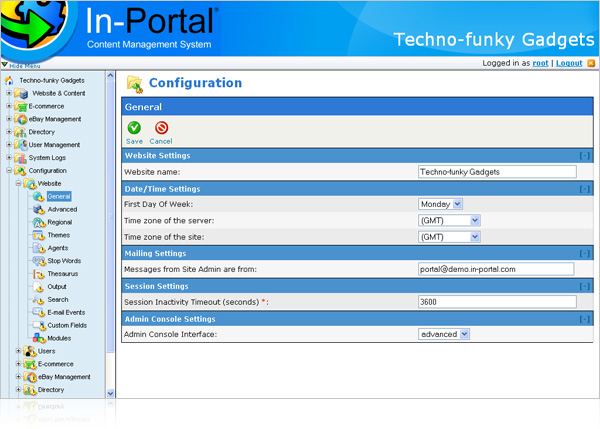Click the Themes icon in tree

tap(39, 235)
